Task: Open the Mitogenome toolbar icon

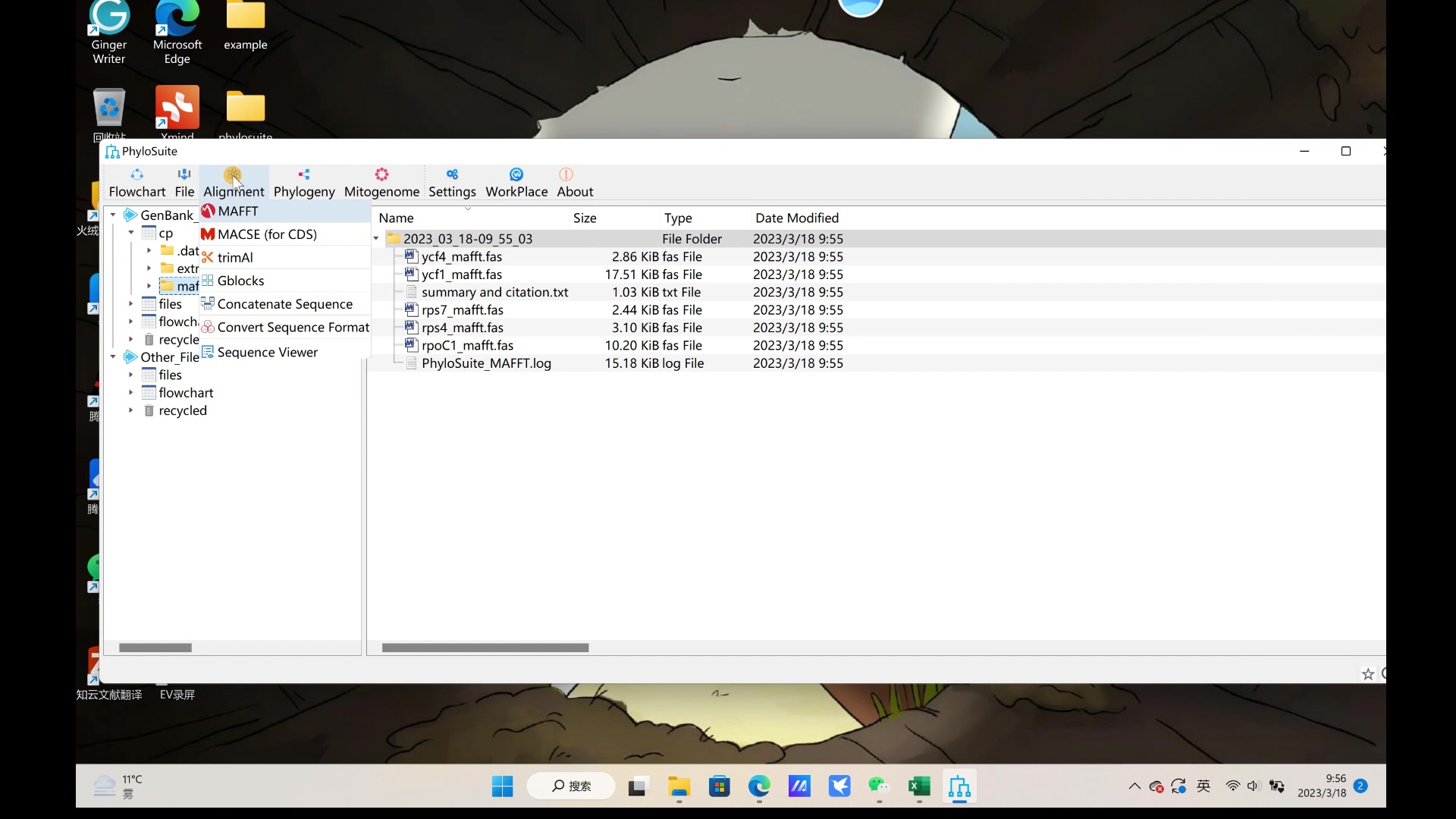Action: (x=381, y=175)
